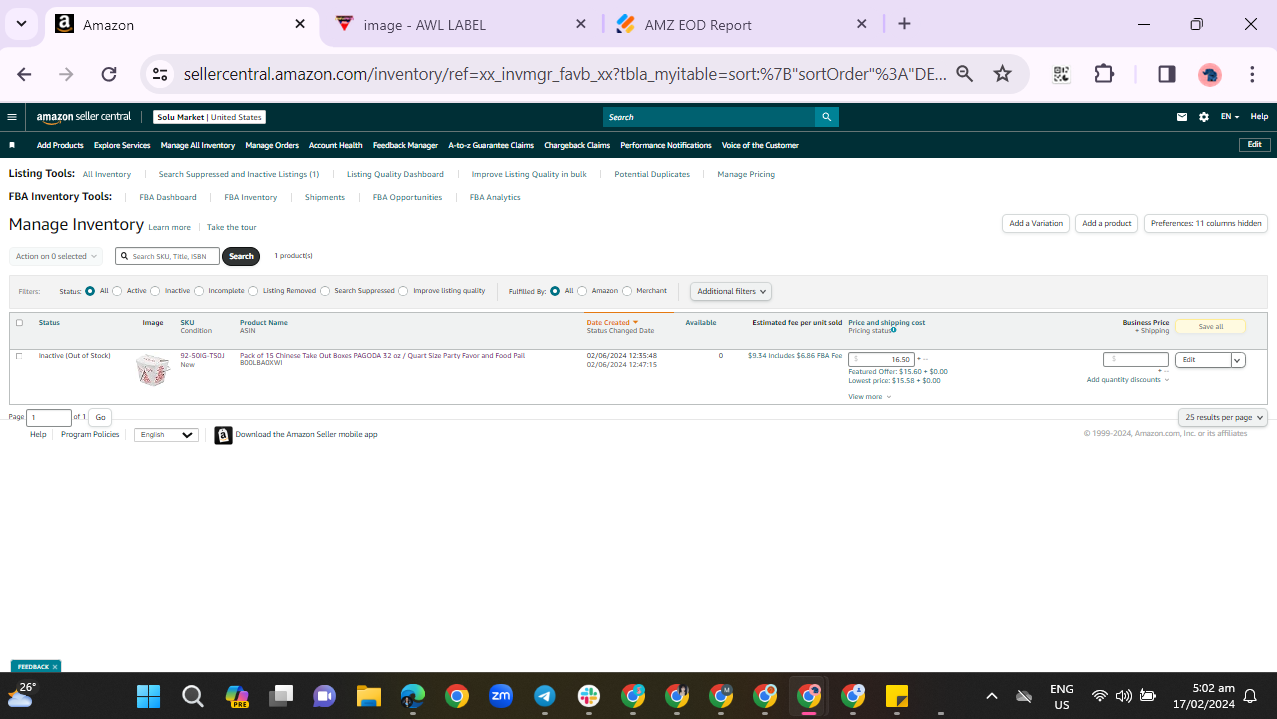The width and height of the screenshot is (1277, 719).
Task: Open Preferences: 11 columns hidden
Action: [x=1206, y=224]
